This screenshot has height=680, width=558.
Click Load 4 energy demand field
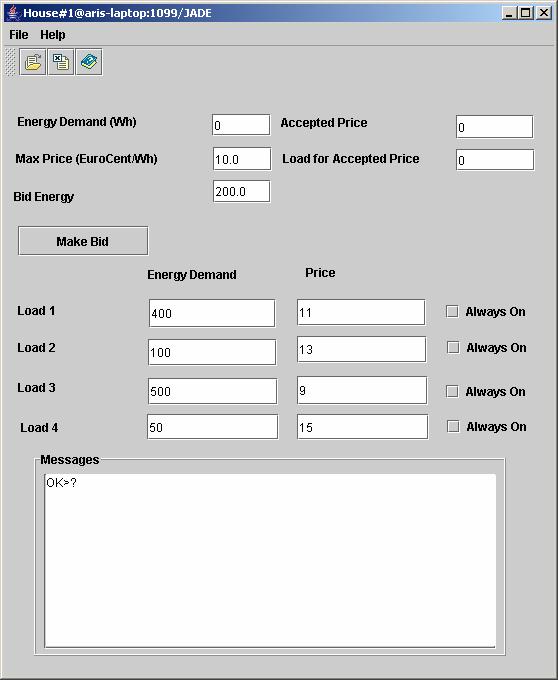(x=212, y=427)
